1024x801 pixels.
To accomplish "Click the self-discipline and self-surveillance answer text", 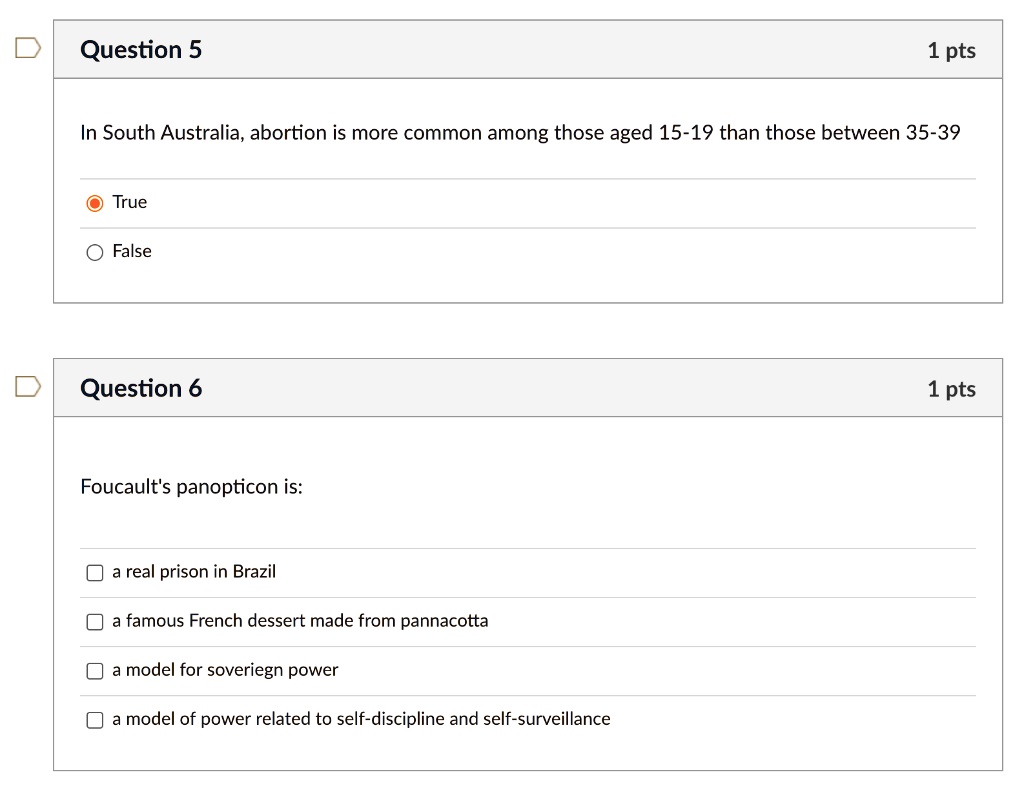I will tap(361, 718).
